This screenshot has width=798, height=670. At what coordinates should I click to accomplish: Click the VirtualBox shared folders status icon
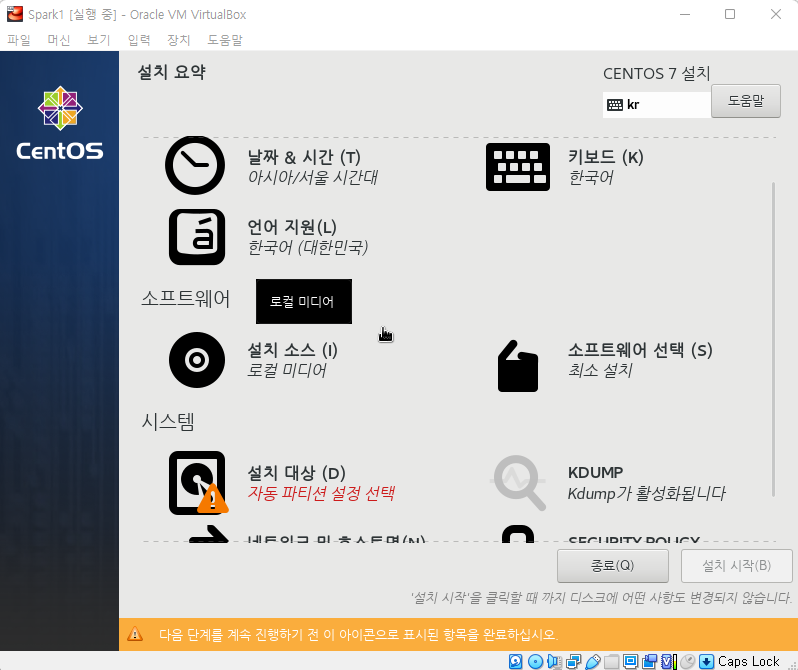pos(612,661)
